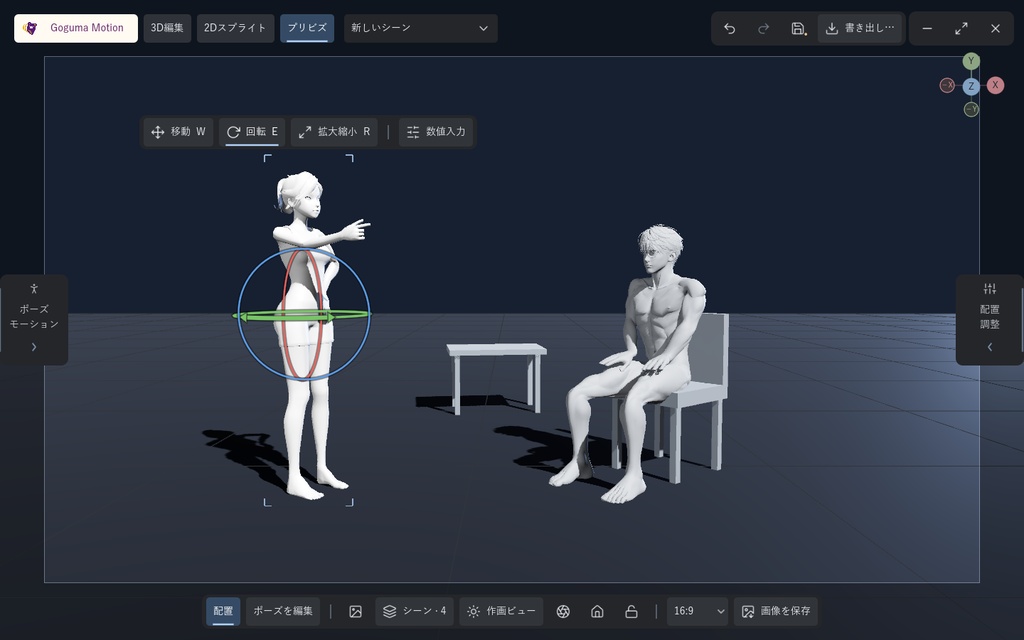Click the background image icon in bottom bar
Viewport: 1024px width, 640px height.
click(x=355, y=611)
